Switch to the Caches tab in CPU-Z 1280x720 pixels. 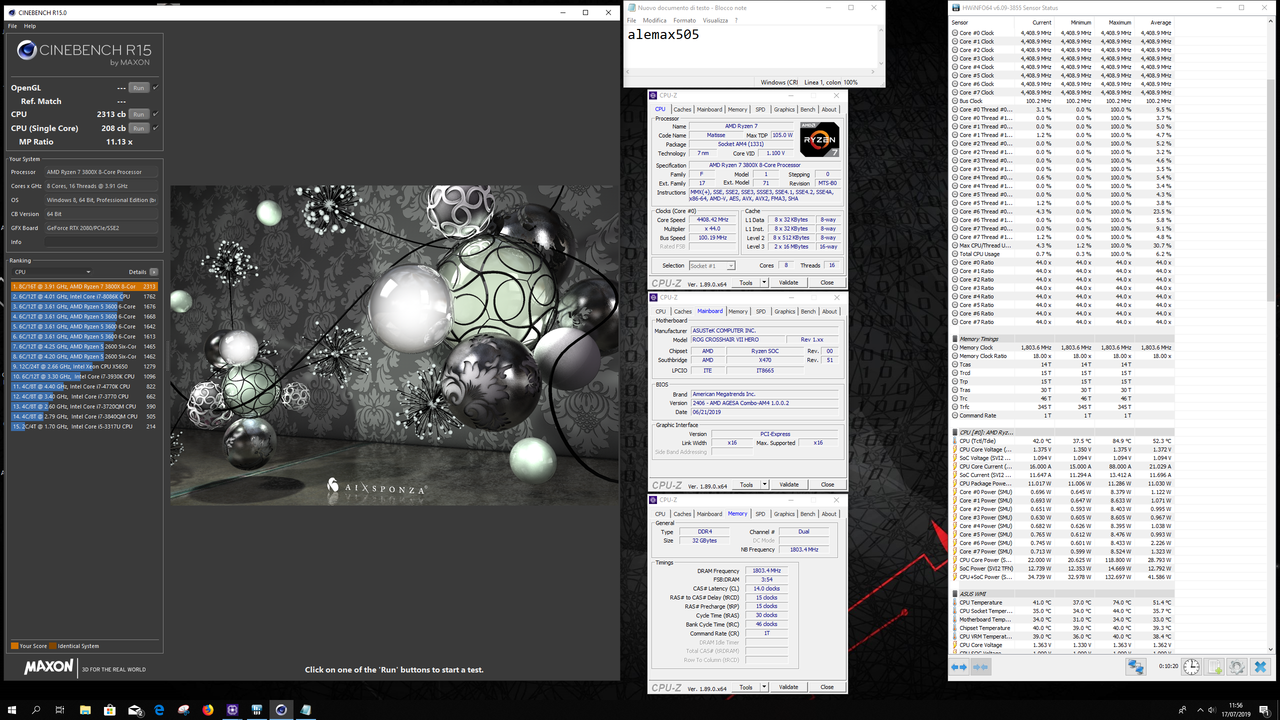click(684, 109)
